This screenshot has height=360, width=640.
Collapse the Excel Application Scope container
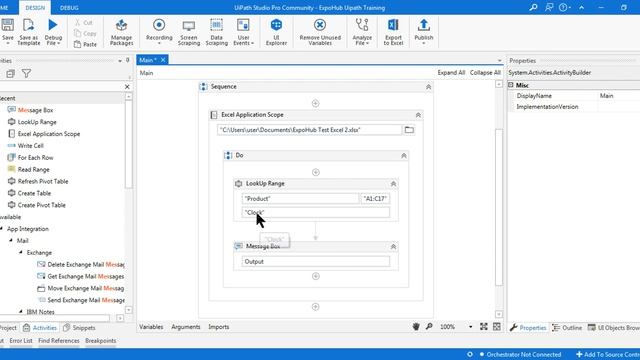(x=418, y=115)
